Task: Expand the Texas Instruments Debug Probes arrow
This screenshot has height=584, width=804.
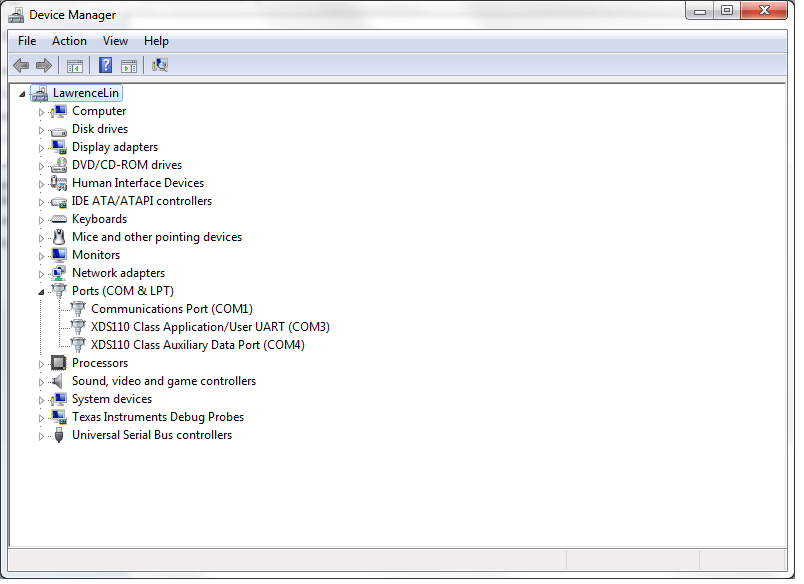Action: point(42,419)
